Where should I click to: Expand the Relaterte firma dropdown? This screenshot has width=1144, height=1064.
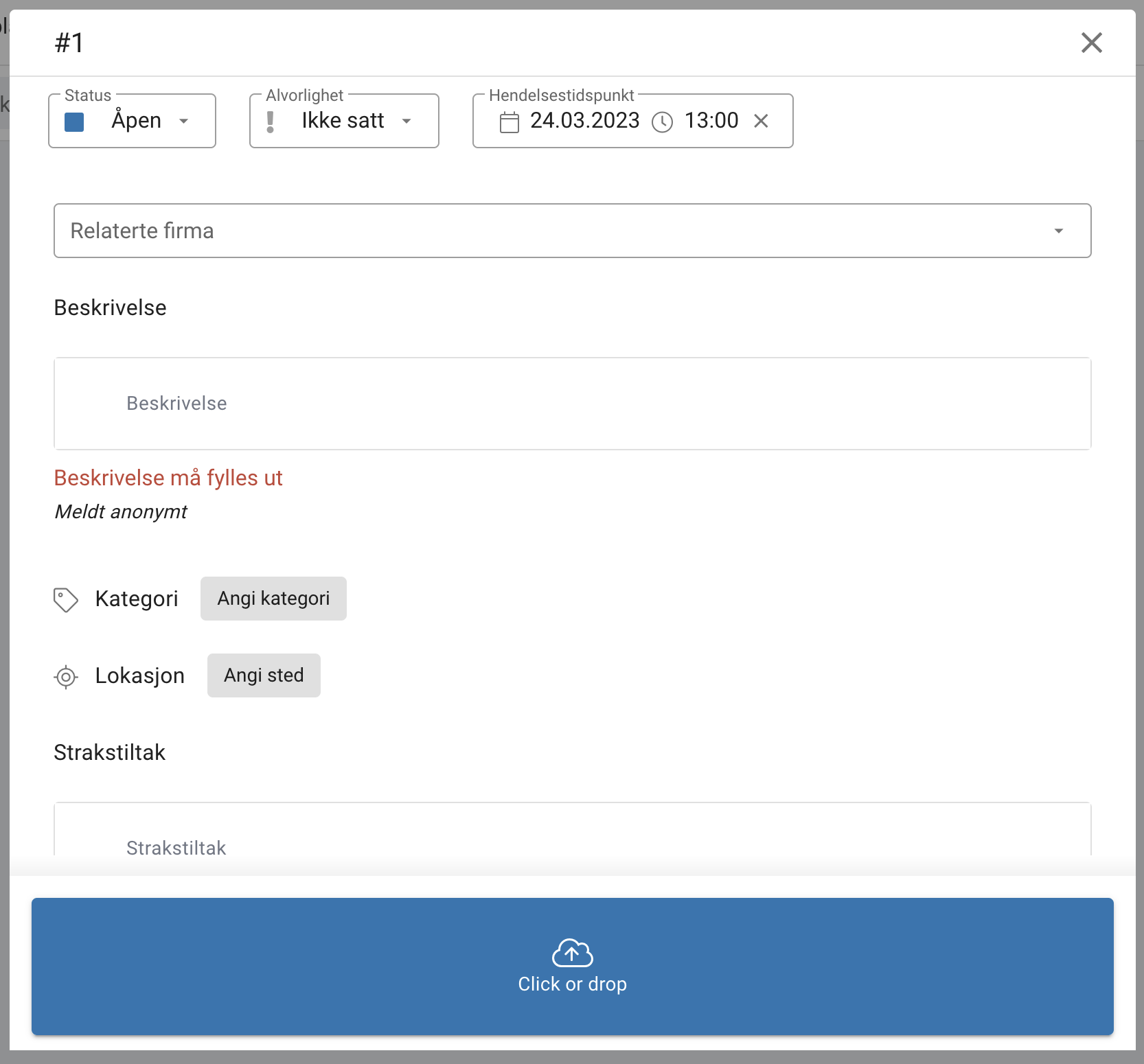coord(1058,231)
